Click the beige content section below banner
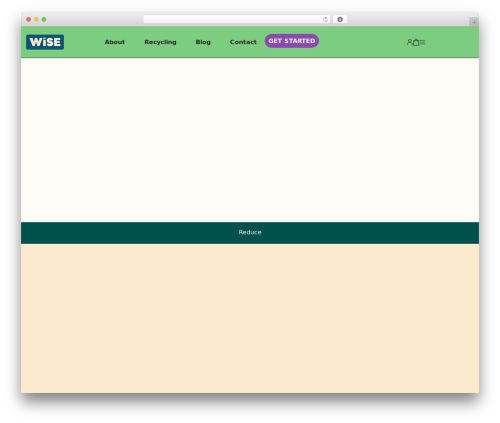 coord(250,318)
